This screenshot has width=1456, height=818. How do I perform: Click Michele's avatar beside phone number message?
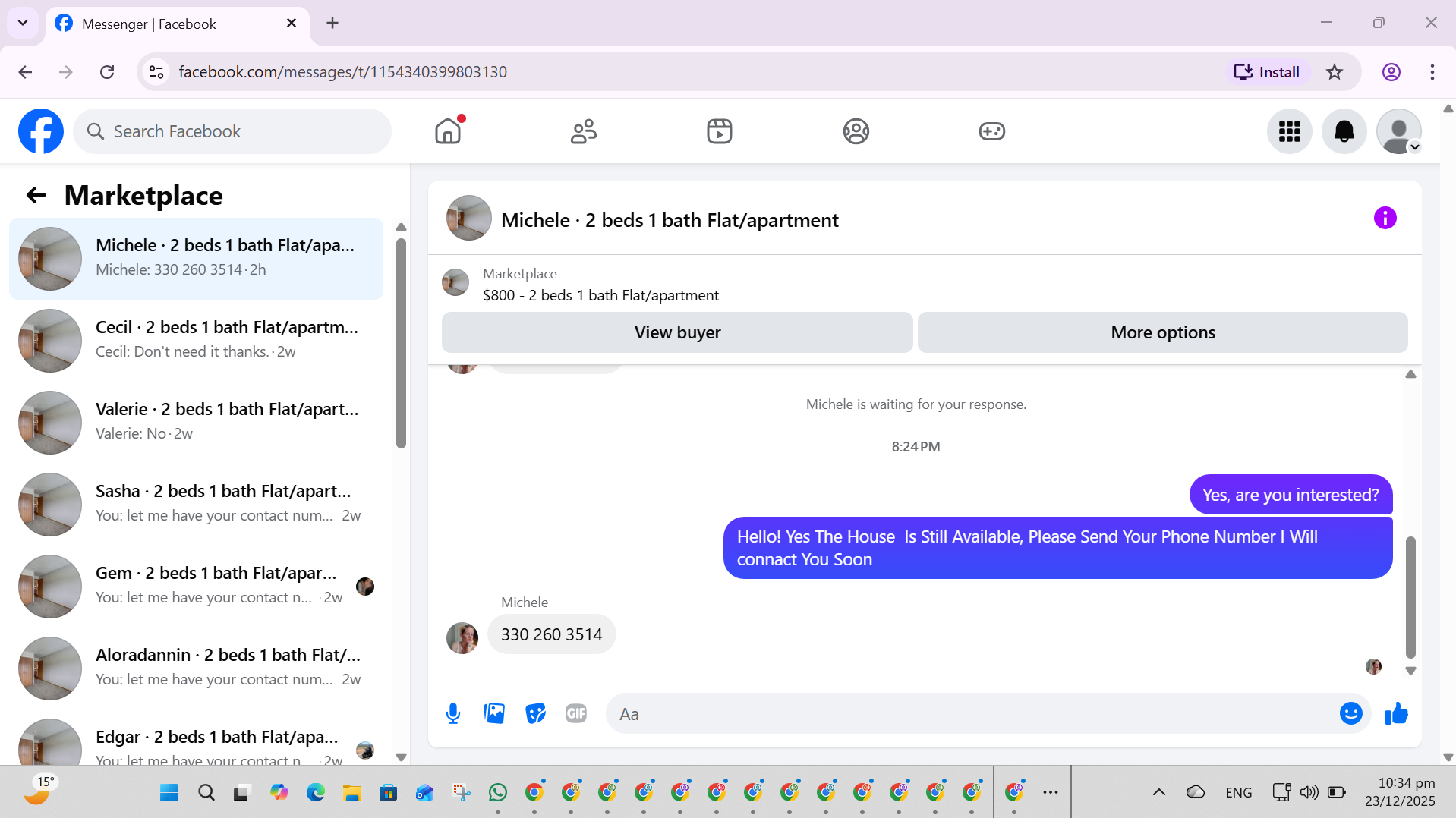coord(462,637)
